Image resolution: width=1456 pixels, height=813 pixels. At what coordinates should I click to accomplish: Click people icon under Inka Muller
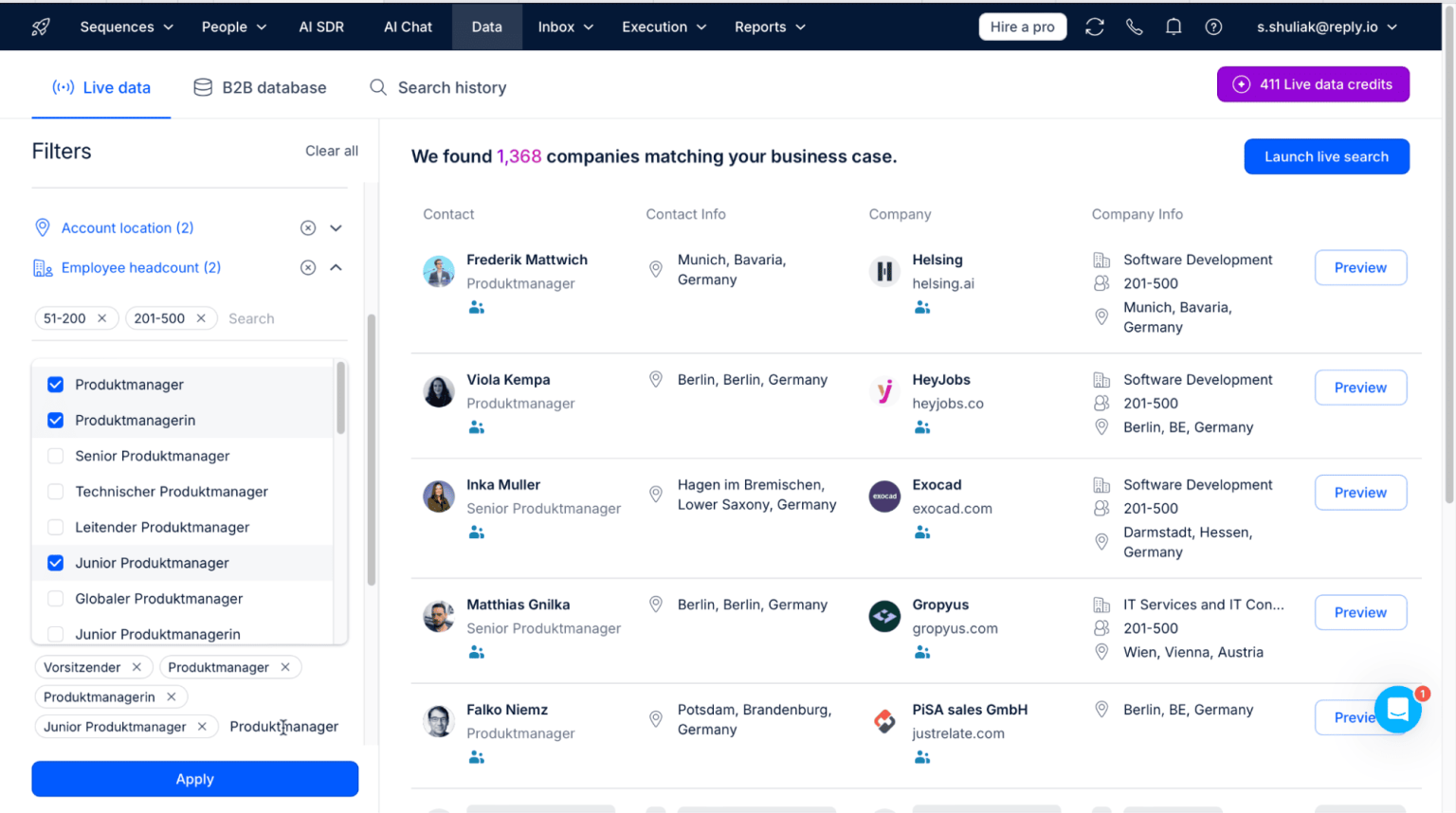pos(477,533)
